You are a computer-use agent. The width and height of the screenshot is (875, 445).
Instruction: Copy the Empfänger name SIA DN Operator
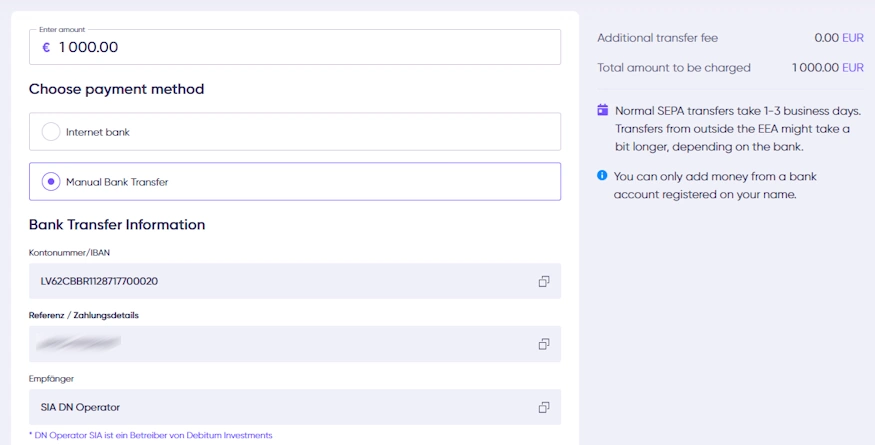coord(544,407)
